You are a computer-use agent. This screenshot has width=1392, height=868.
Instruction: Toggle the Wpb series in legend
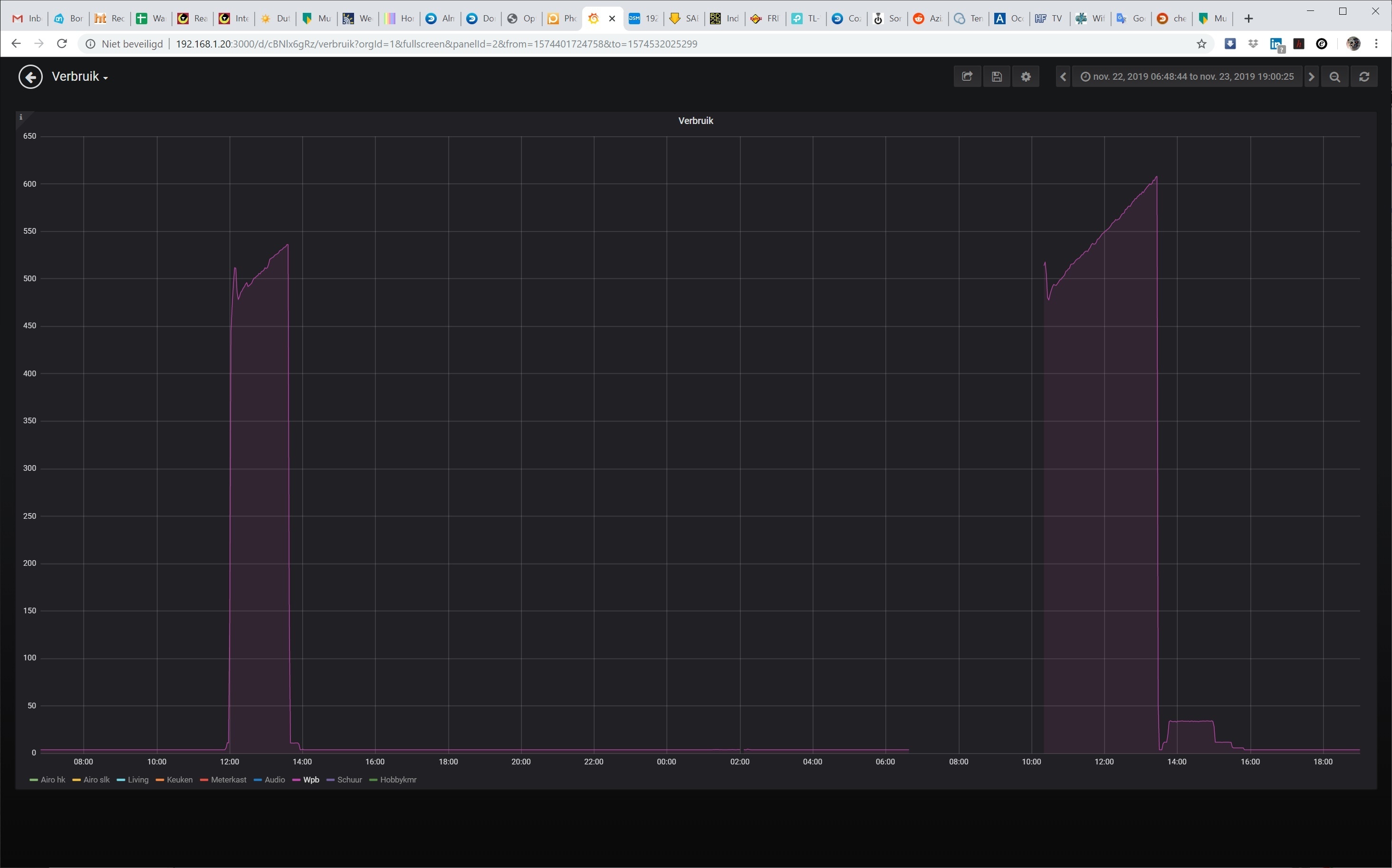tap(311, 780)
